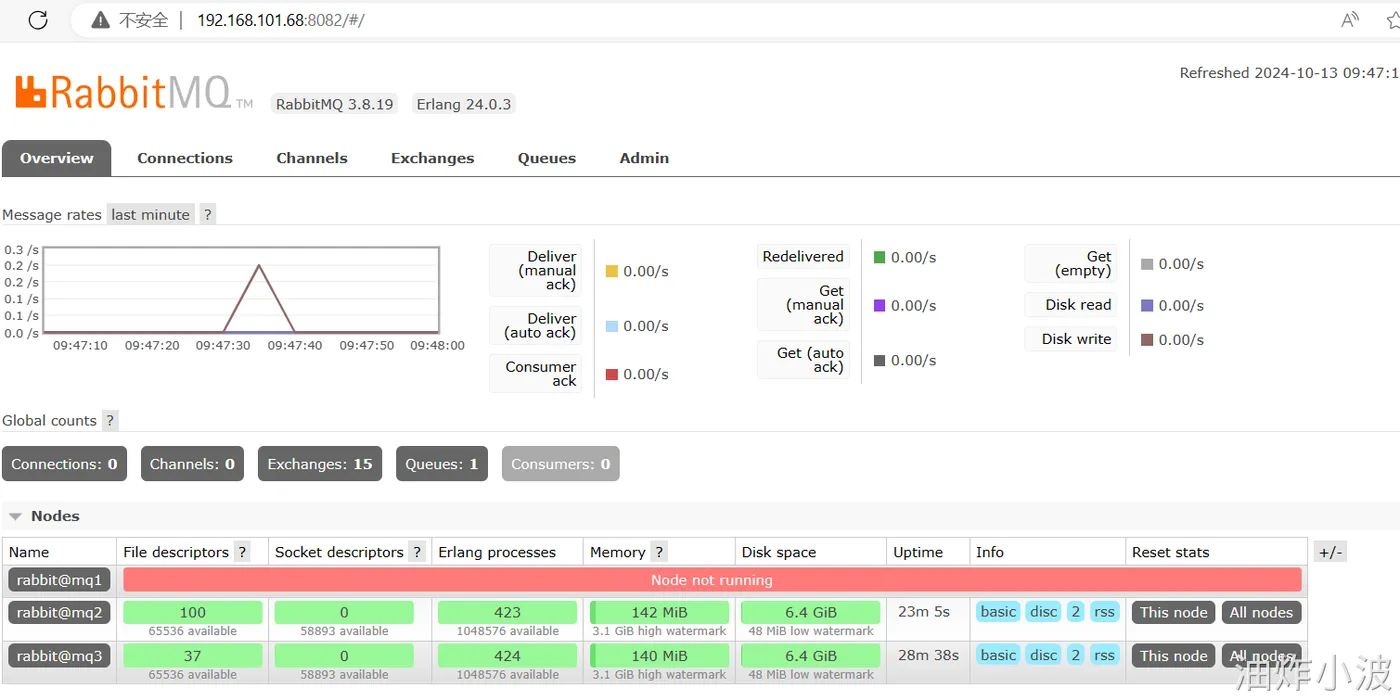This screenshot has height=700, width=1400.
Task: Click the read aloud icon in address bar
Action: [1350, 20]
